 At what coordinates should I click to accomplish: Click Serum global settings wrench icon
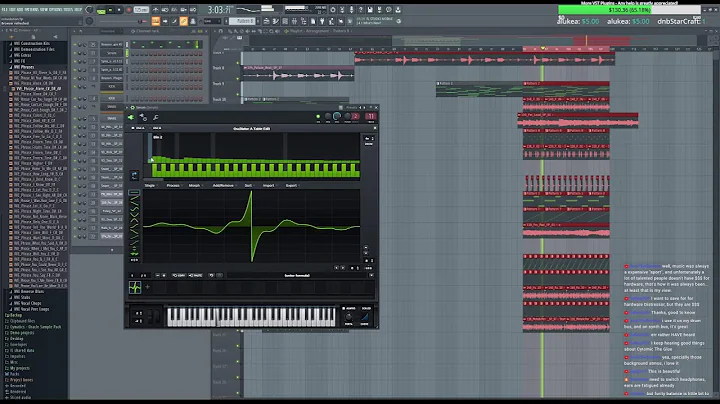[156, 118]
